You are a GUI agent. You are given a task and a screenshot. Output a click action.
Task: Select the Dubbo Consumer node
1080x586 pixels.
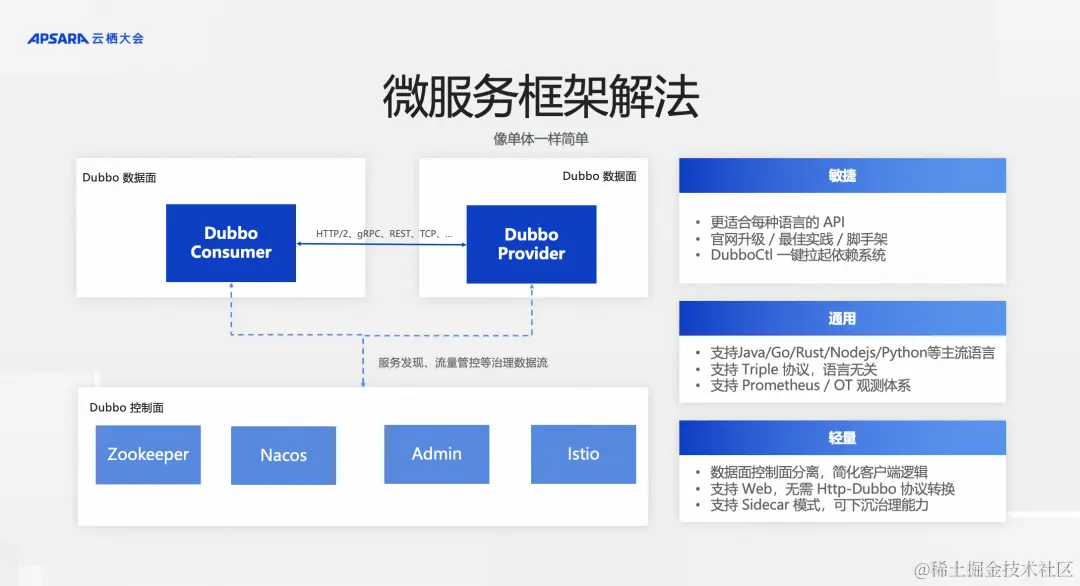coord(231,243)
